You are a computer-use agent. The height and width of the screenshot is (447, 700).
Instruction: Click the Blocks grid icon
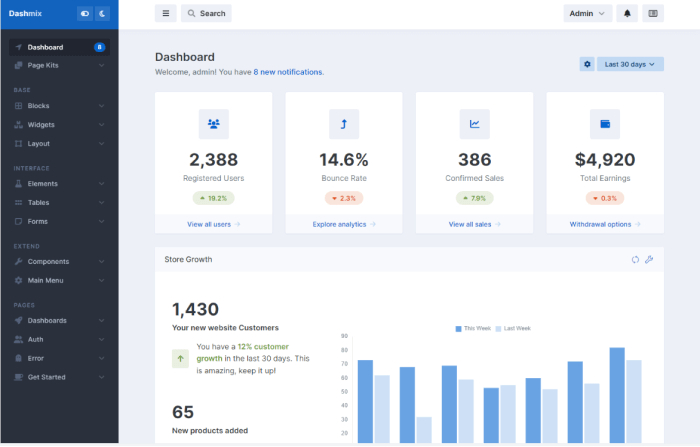[18, 106]
